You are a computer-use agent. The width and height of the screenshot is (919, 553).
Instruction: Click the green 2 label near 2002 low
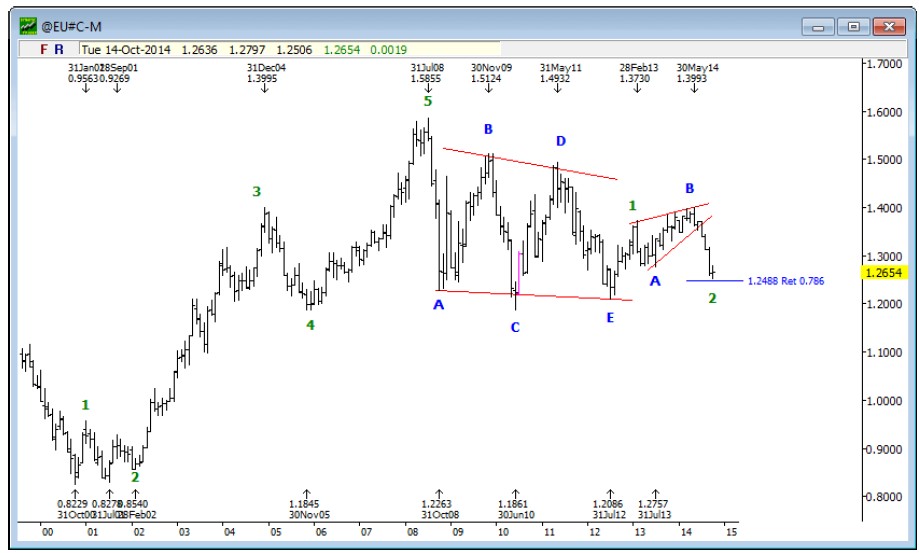coord(135,477)
